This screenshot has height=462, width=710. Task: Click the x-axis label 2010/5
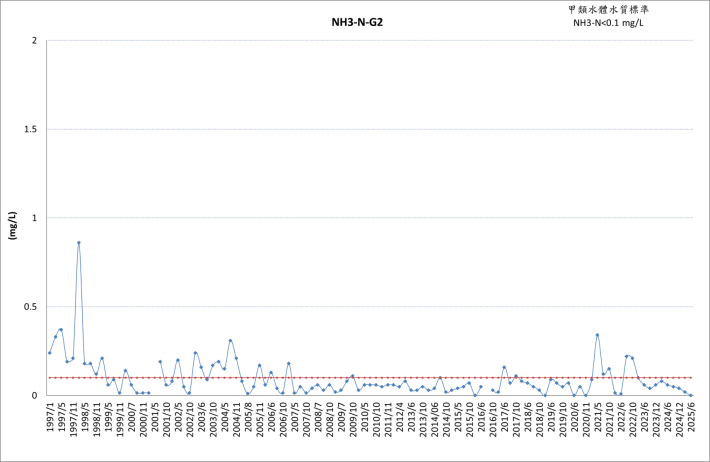click(x=365, y=418)
